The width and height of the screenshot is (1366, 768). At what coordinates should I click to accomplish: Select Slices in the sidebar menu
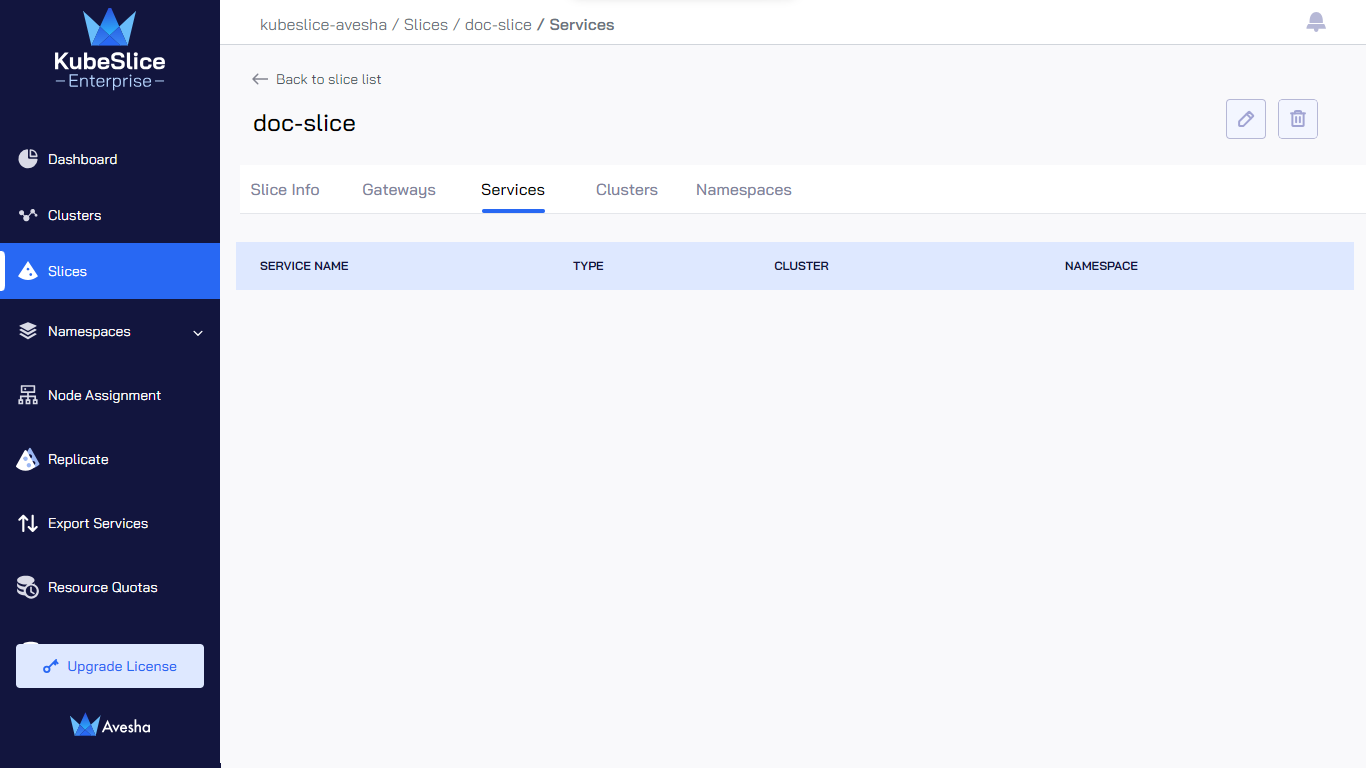tap(110, 271)
